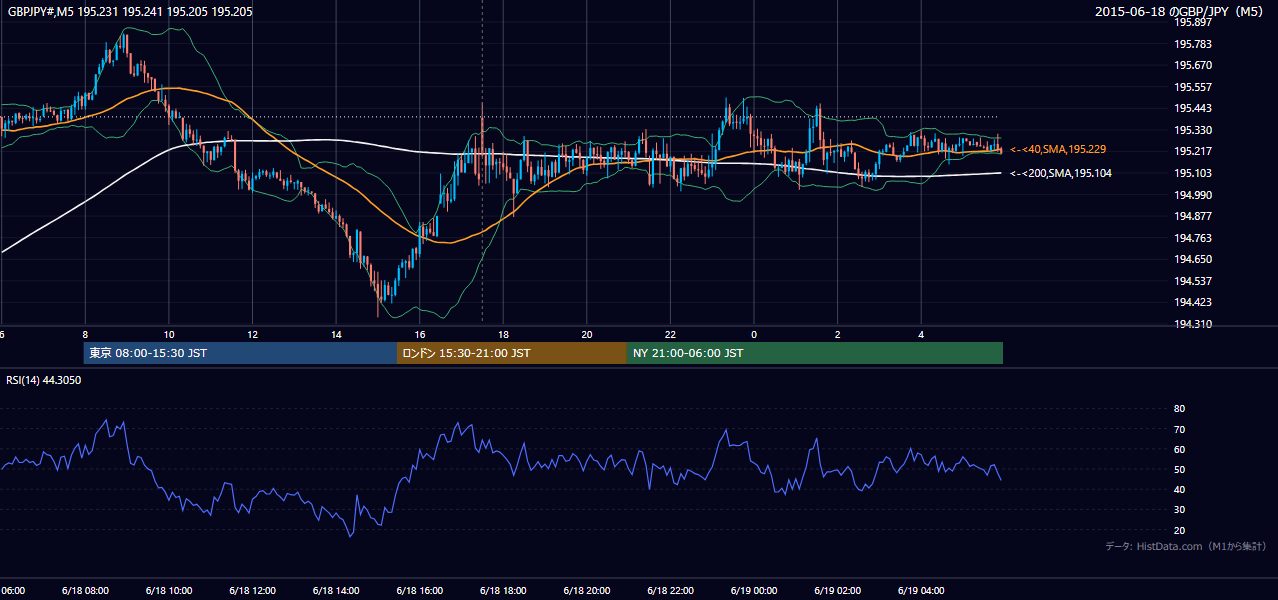This screenshot has width=1278, height=600.
Task: Click the 194.877 price axis label
Action: [1191, 216]
